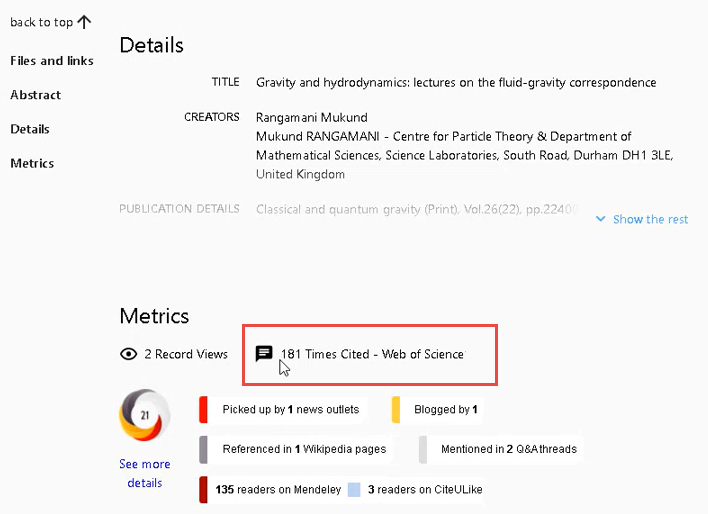
Task: Click Picked up by 1 news outlets
Action: [290, 409]
